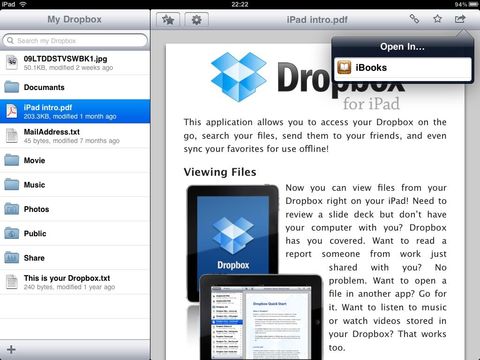
Task: Copy link using the chain icon
Action: [414, 19]
